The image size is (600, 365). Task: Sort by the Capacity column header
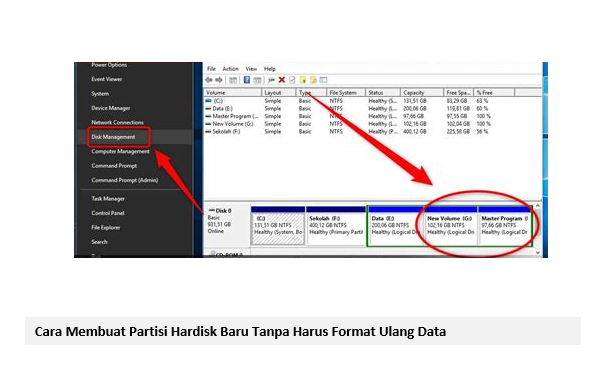tap(422, 93)
